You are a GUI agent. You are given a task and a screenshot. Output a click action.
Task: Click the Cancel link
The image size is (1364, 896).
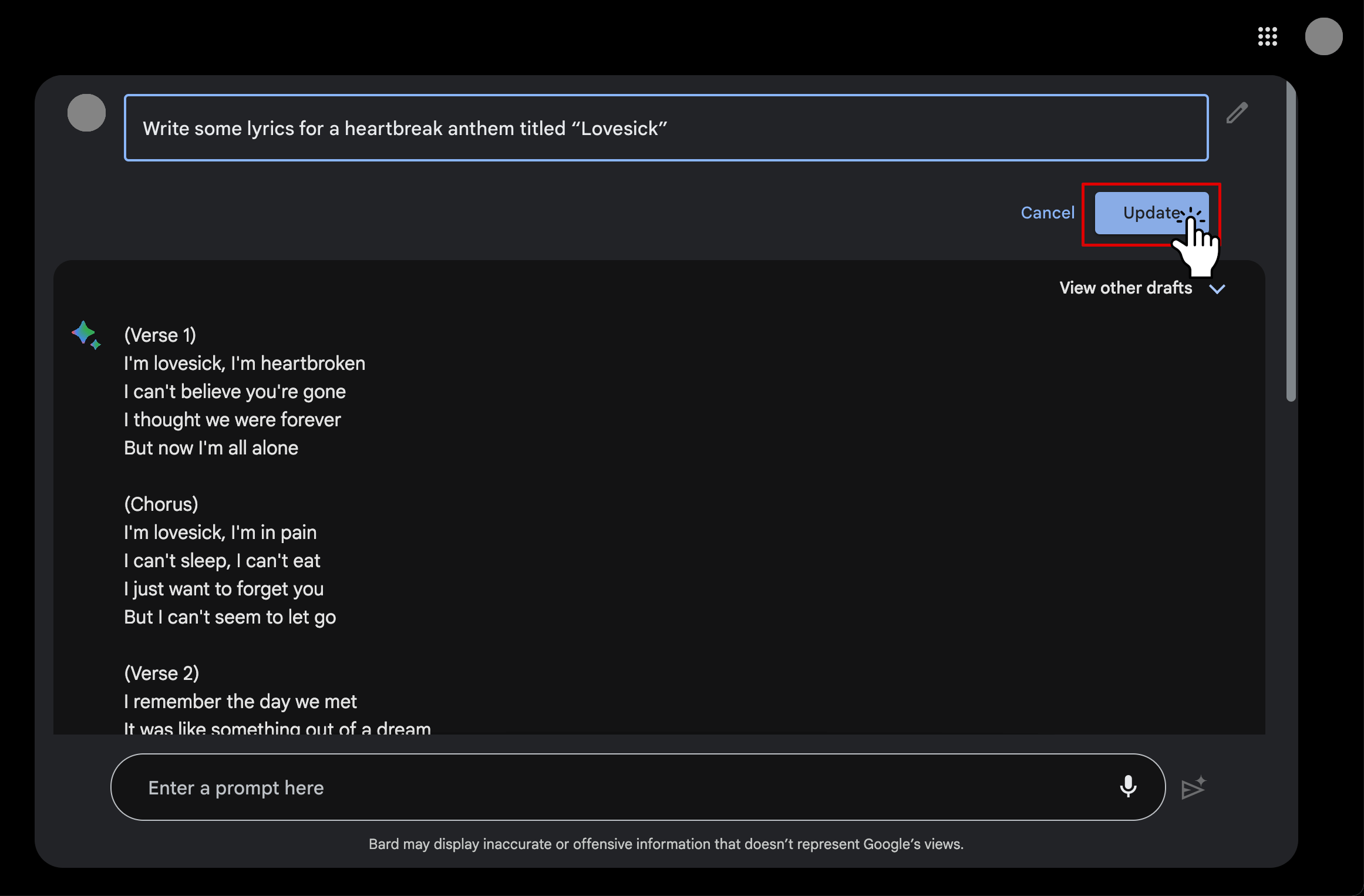point(1048,213)
